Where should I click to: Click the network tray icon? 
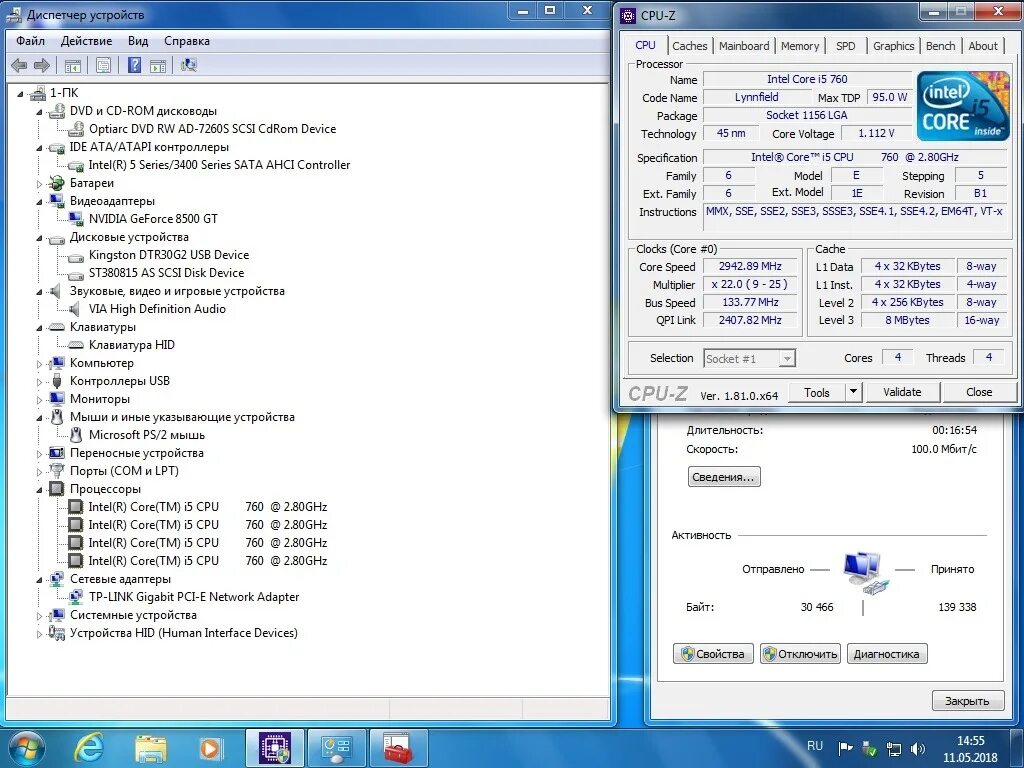pyautogui.click(x=893, y=748)
